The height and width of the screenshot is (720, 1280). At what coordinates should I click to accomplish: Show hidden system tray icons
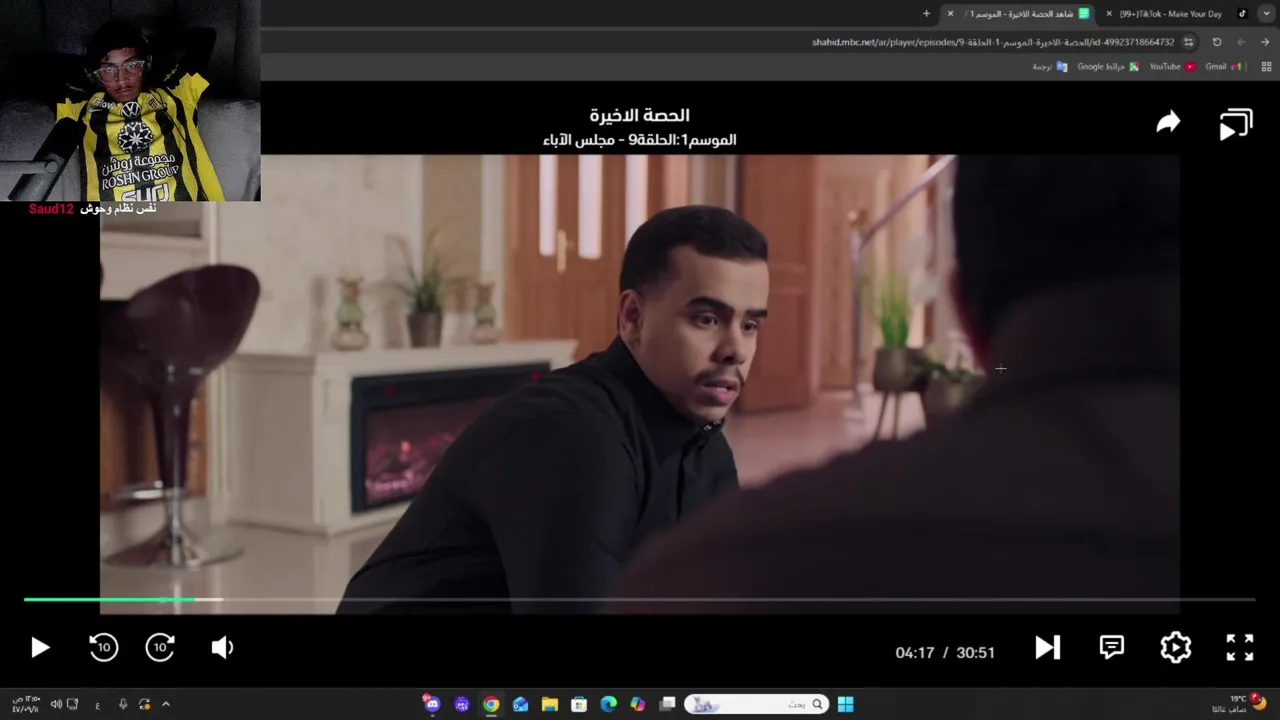point(166,704)
